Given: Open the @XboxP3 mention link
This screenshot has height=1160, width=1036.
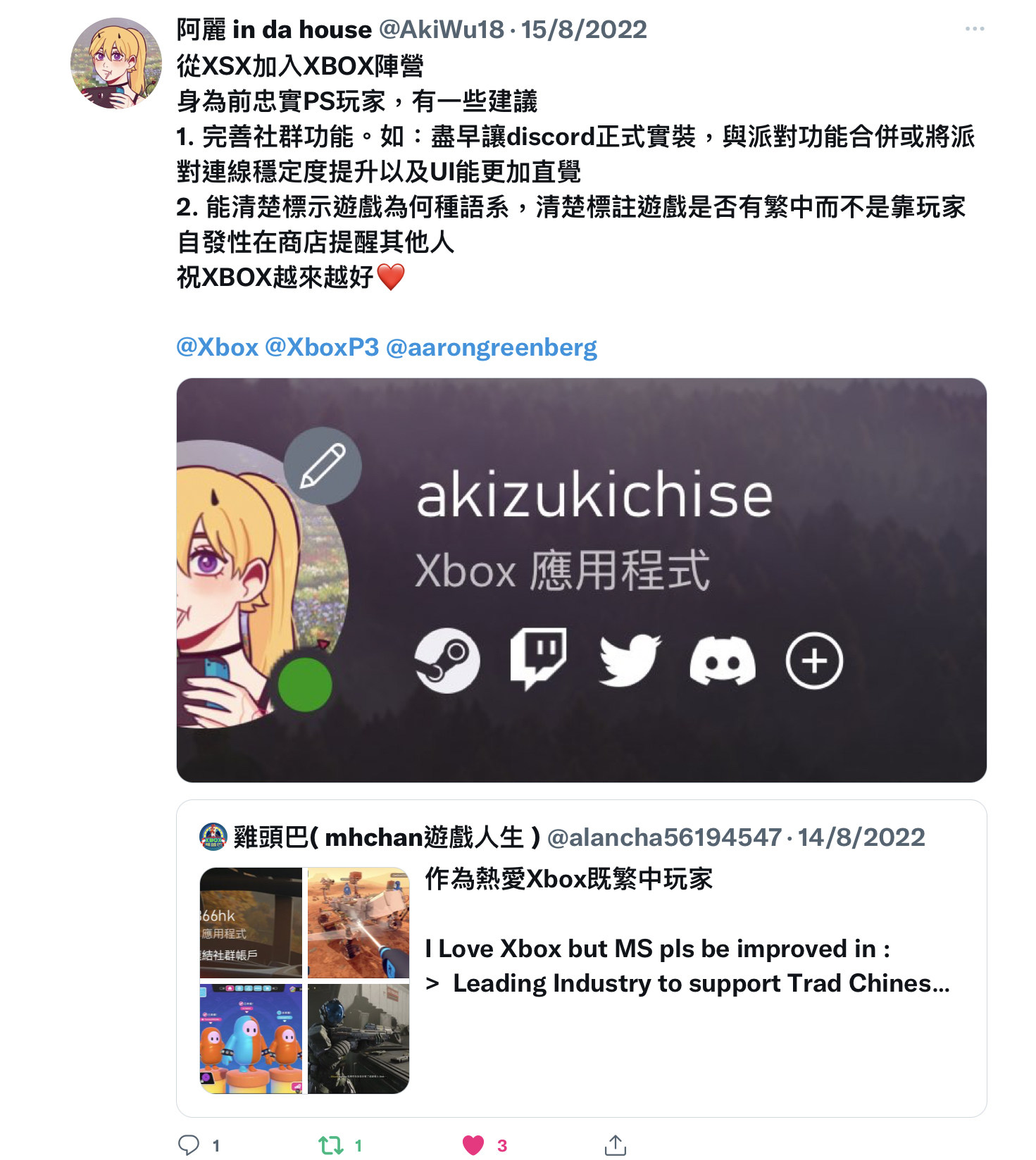Looking at the screenshot, I should tap(322, 347).
